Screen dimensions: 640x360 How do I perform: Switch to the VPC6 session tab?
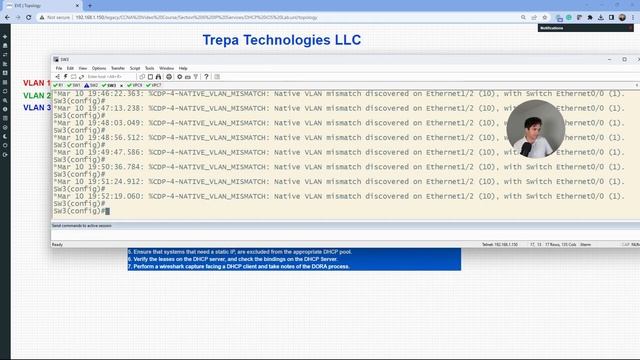tap(135, 85)
